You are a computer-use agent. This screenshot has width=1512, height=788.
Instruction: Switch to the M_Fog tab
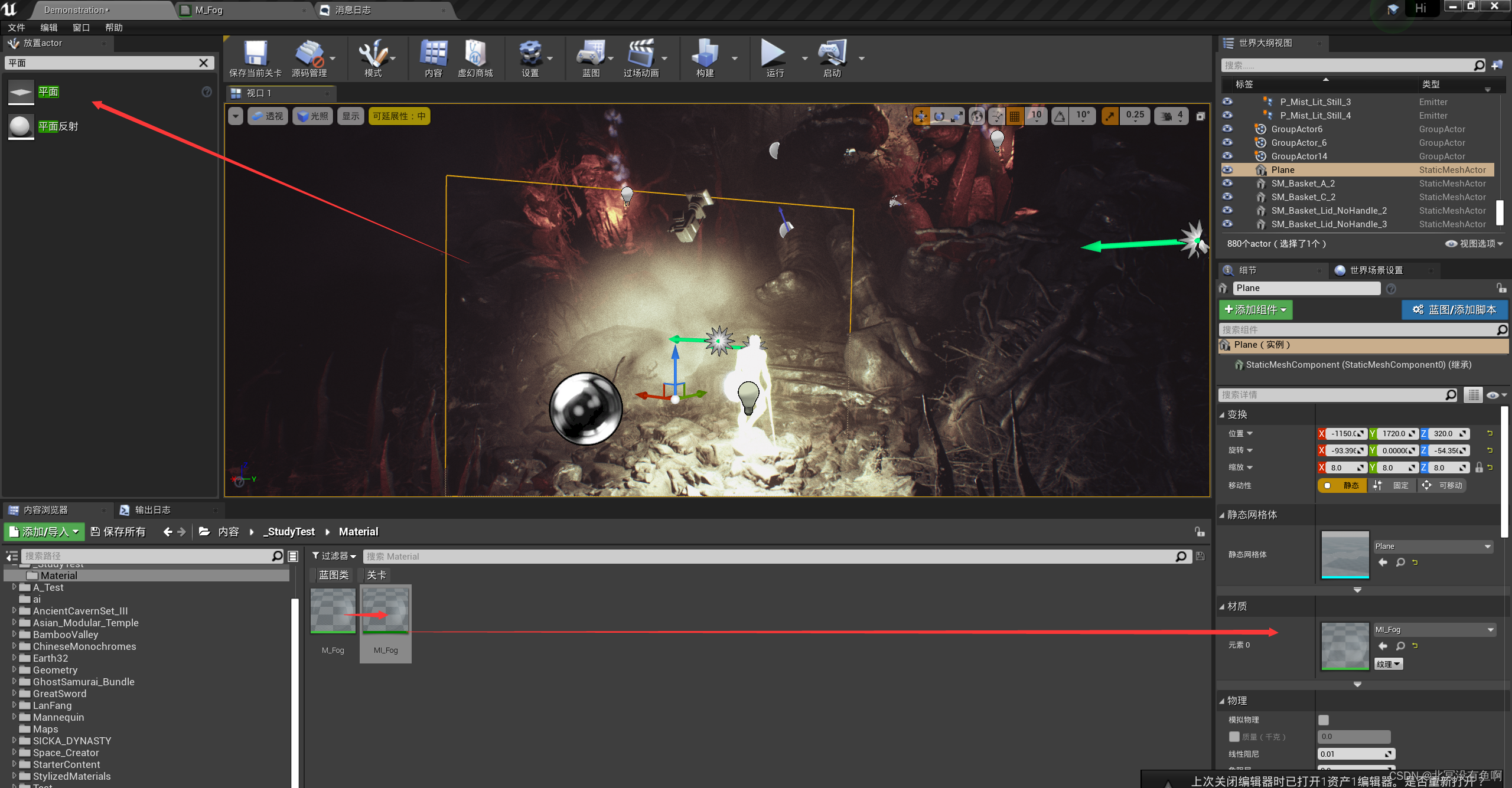(x=209, y=10)
